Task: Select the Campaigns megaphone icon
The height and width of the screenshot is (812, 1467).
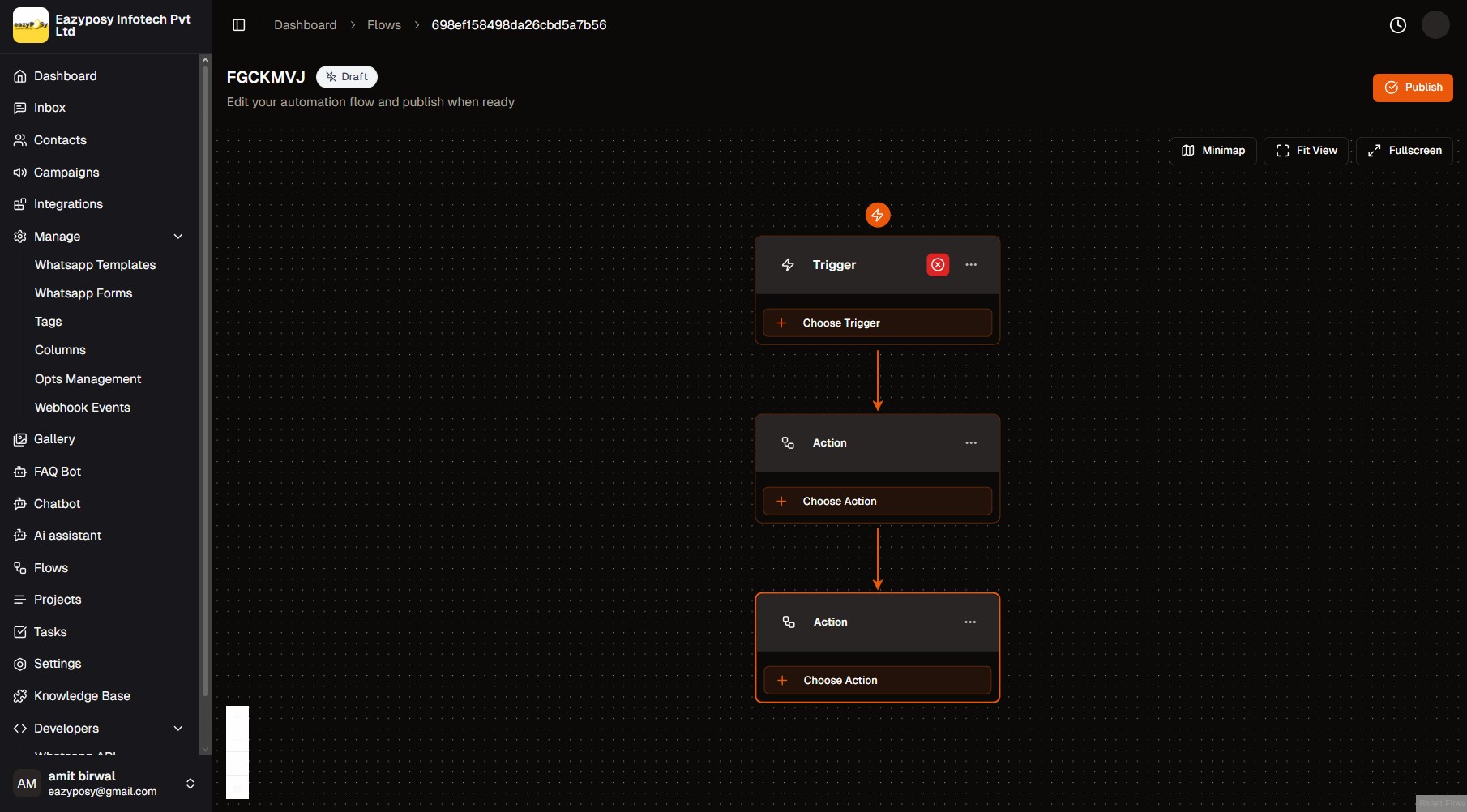Action: coord(19,173)
